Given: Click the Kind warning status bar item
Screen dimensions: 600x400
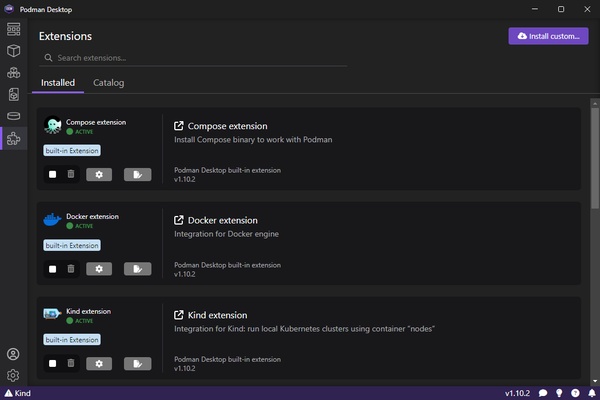Looking at the screenshot, I should tap(18, 393).
